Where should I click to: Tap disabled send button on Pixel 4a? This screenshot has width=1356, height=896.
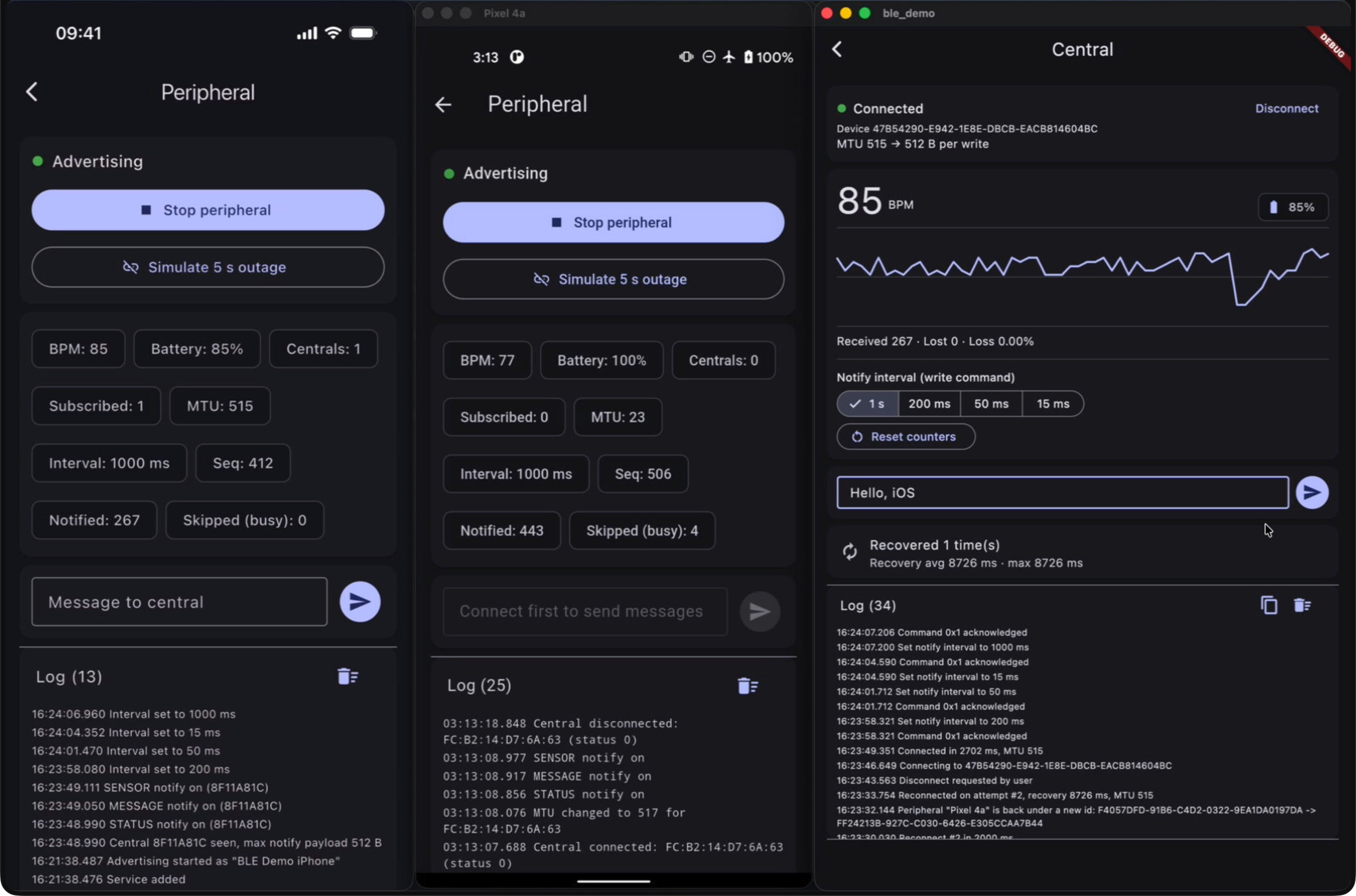[760, 612]
